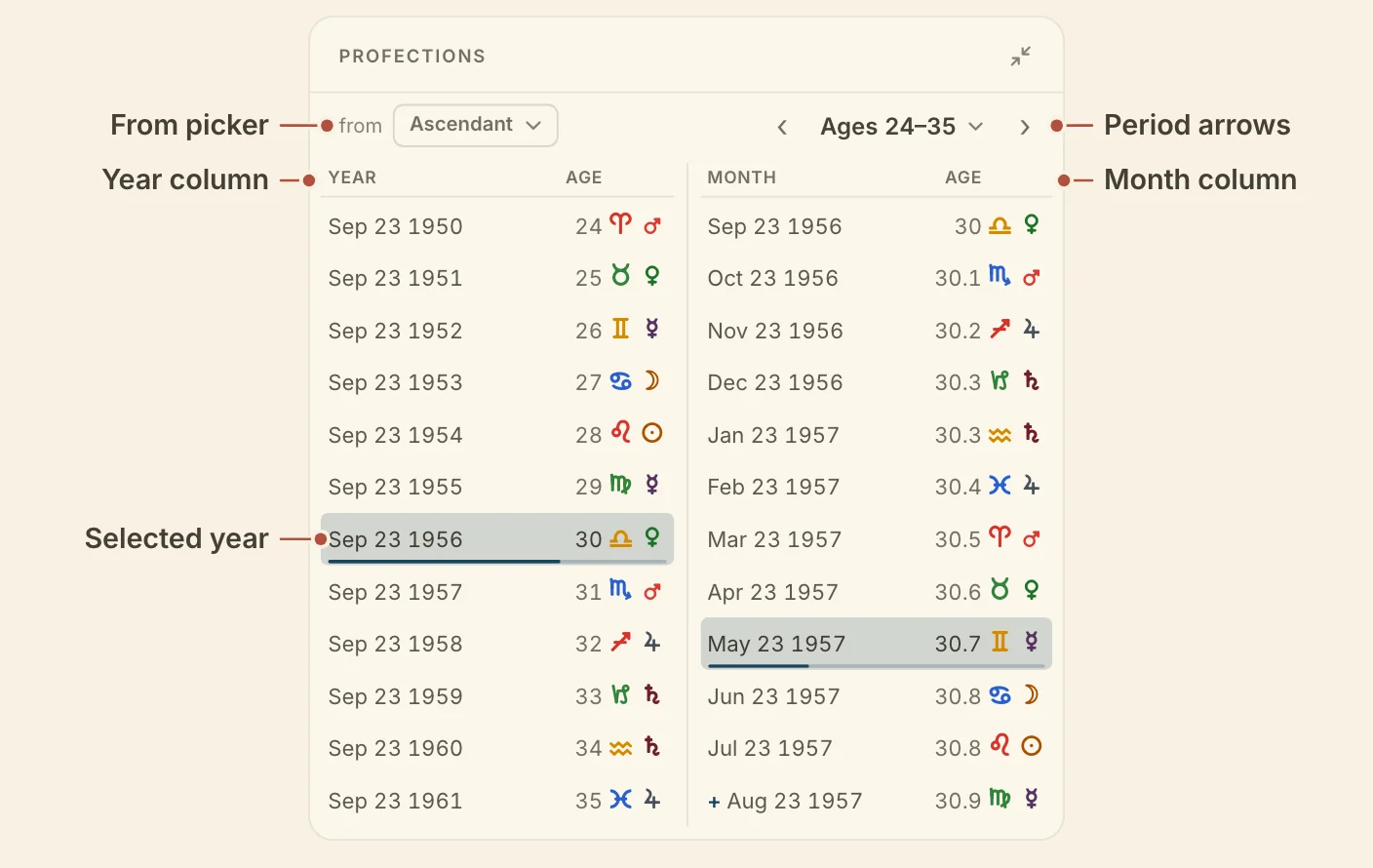Click the Scorpio glyph in Sep 23 1957 row

coord(620,590)
